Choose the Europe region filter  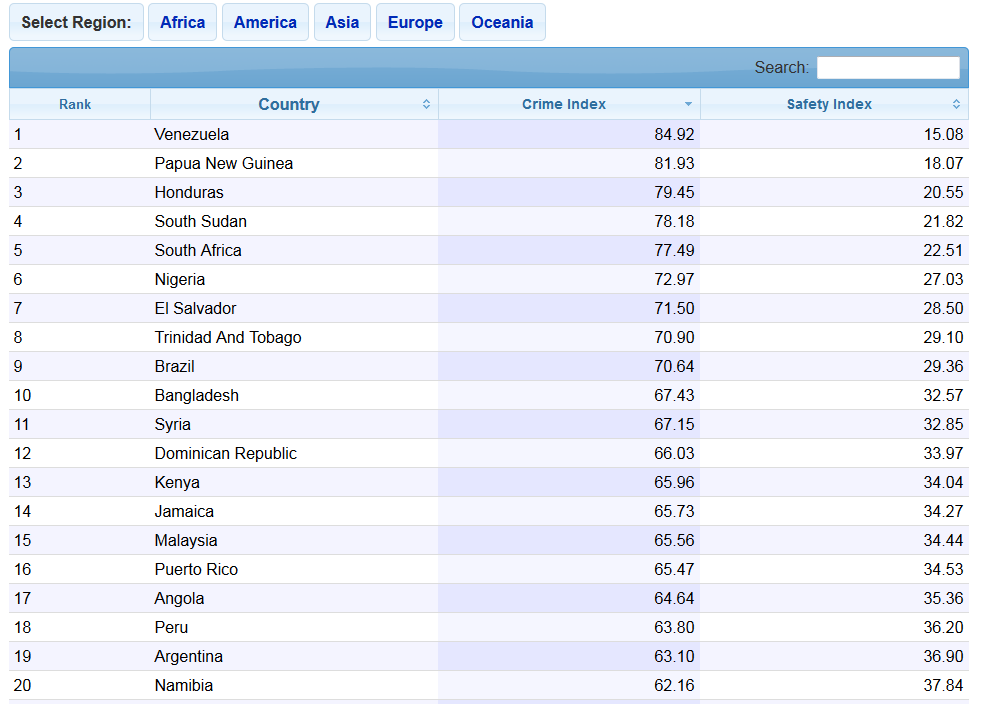tap(415, 22)
